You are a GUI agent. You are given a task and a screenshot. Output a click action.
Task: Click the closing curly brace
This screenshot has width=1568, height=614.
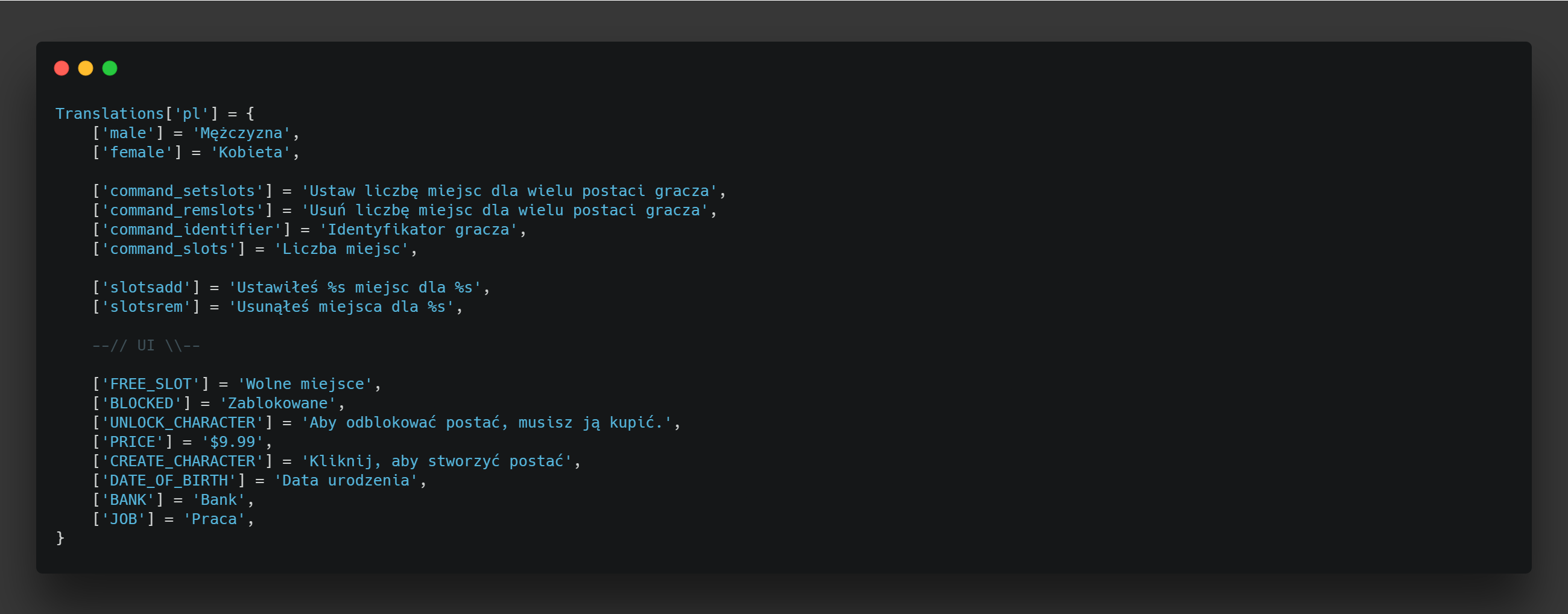tap(60, 538)
